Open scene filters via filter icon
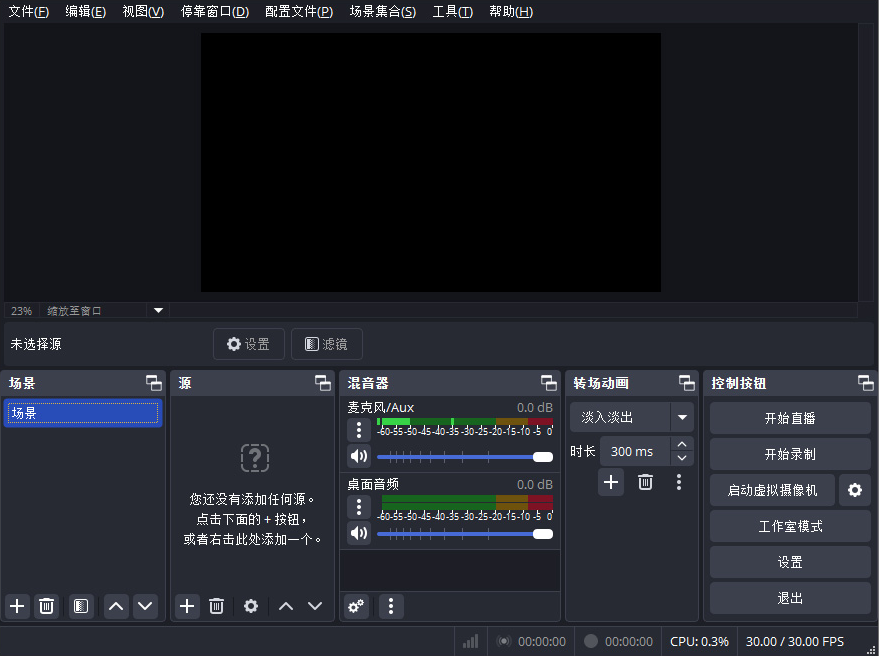879x656 pixels. pos(79,606)
